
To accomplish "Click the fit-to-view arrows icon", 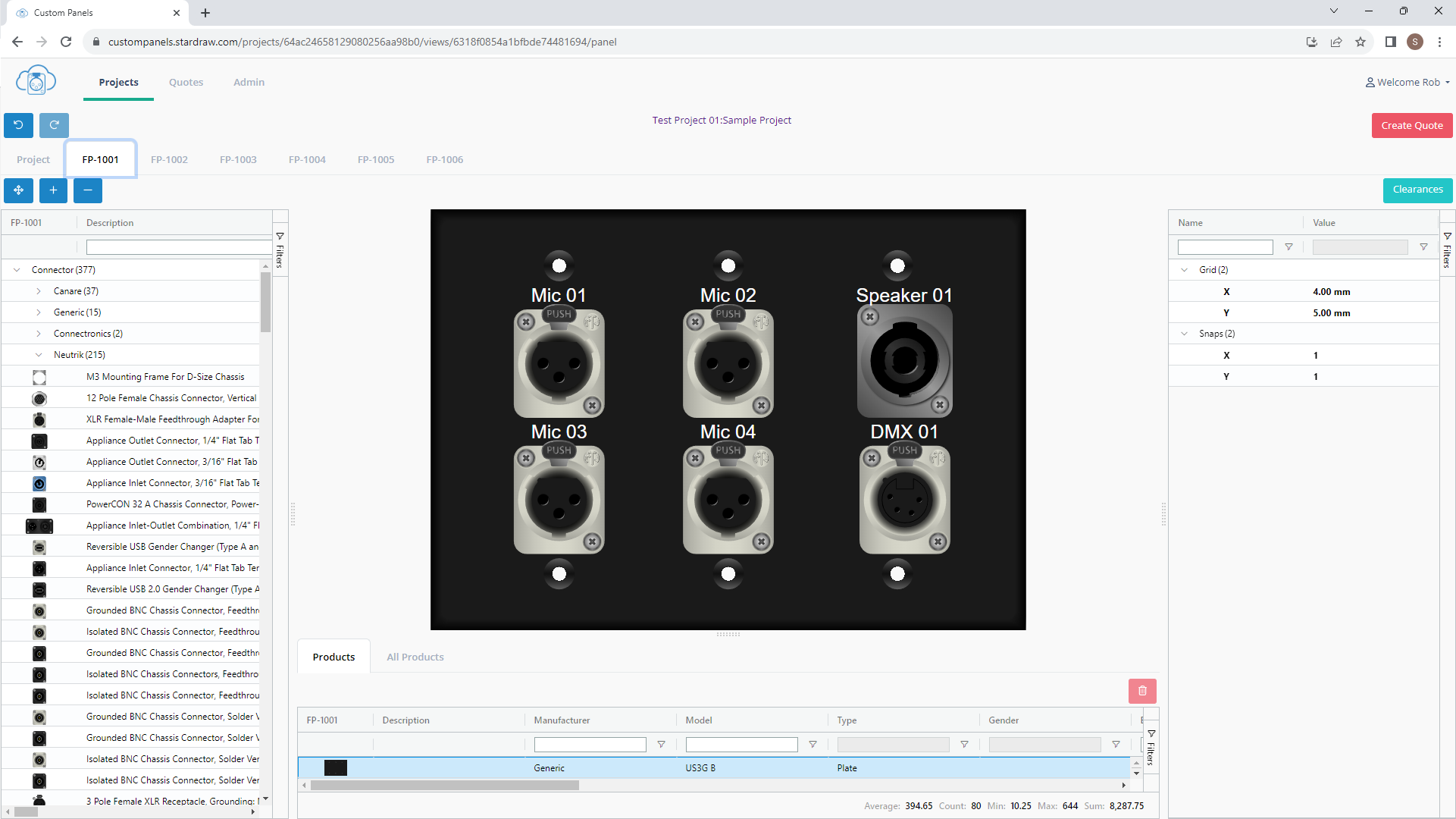I will [x=18, y=190].
